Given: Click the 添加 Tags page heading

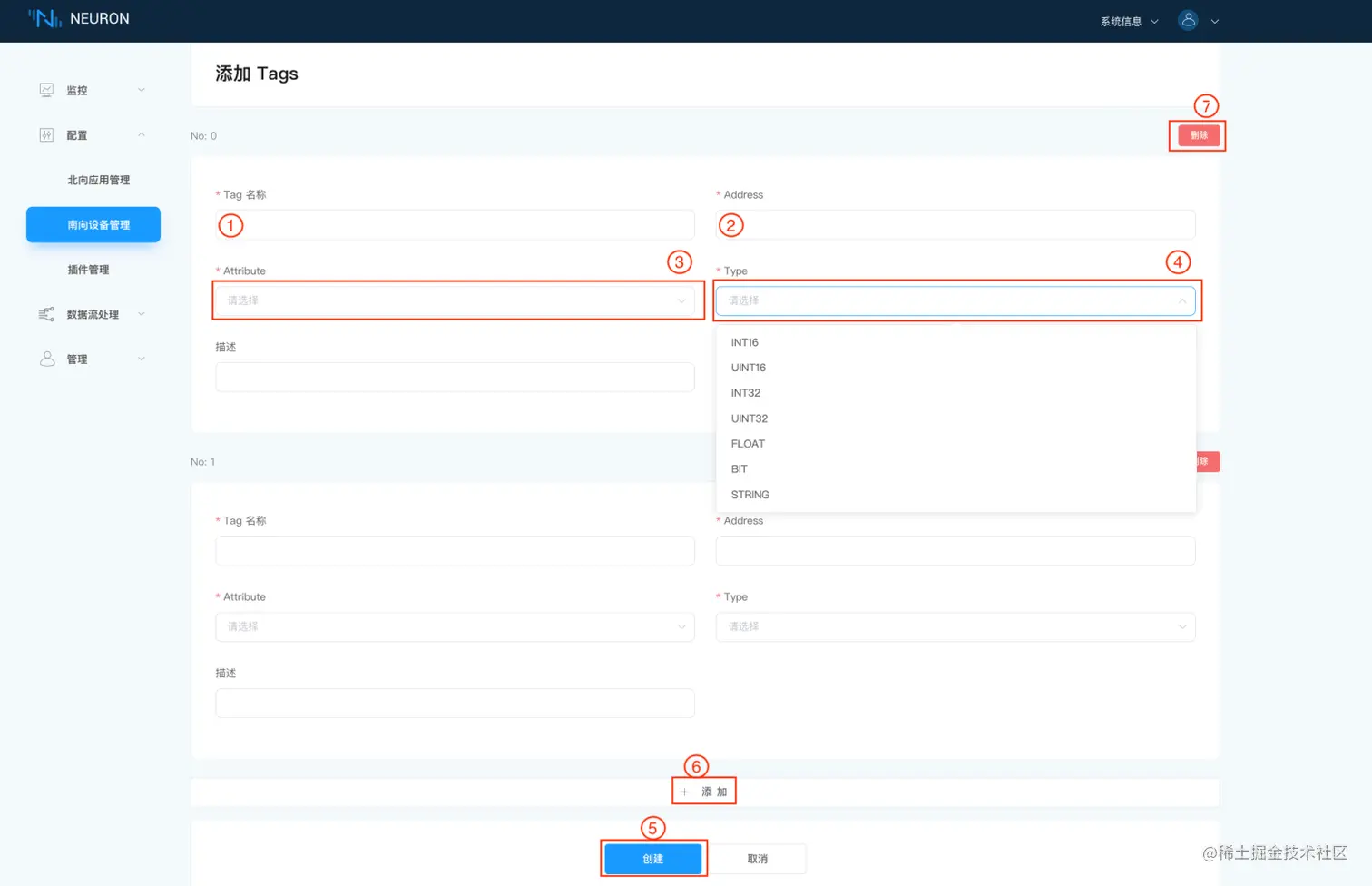Looking at the screenshot, I should point(257,74).
